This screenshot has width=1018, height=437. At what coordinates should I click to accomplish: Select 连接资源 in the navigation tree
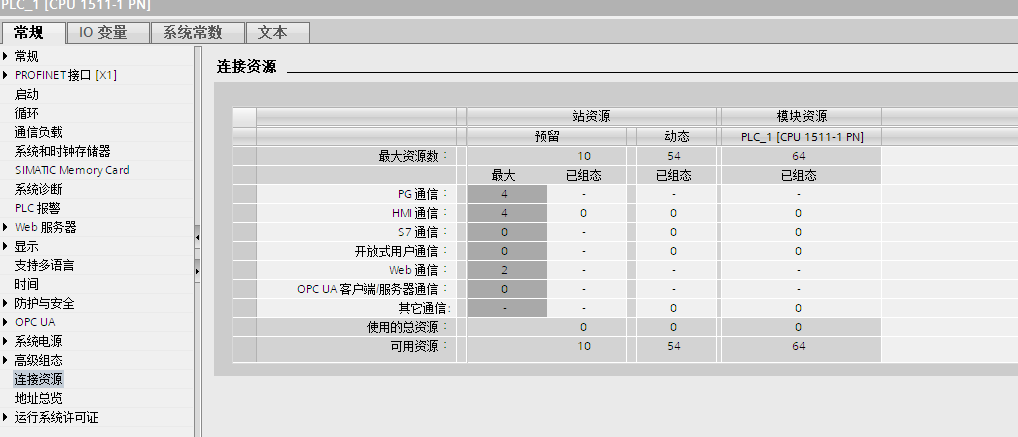click(38, 379)
